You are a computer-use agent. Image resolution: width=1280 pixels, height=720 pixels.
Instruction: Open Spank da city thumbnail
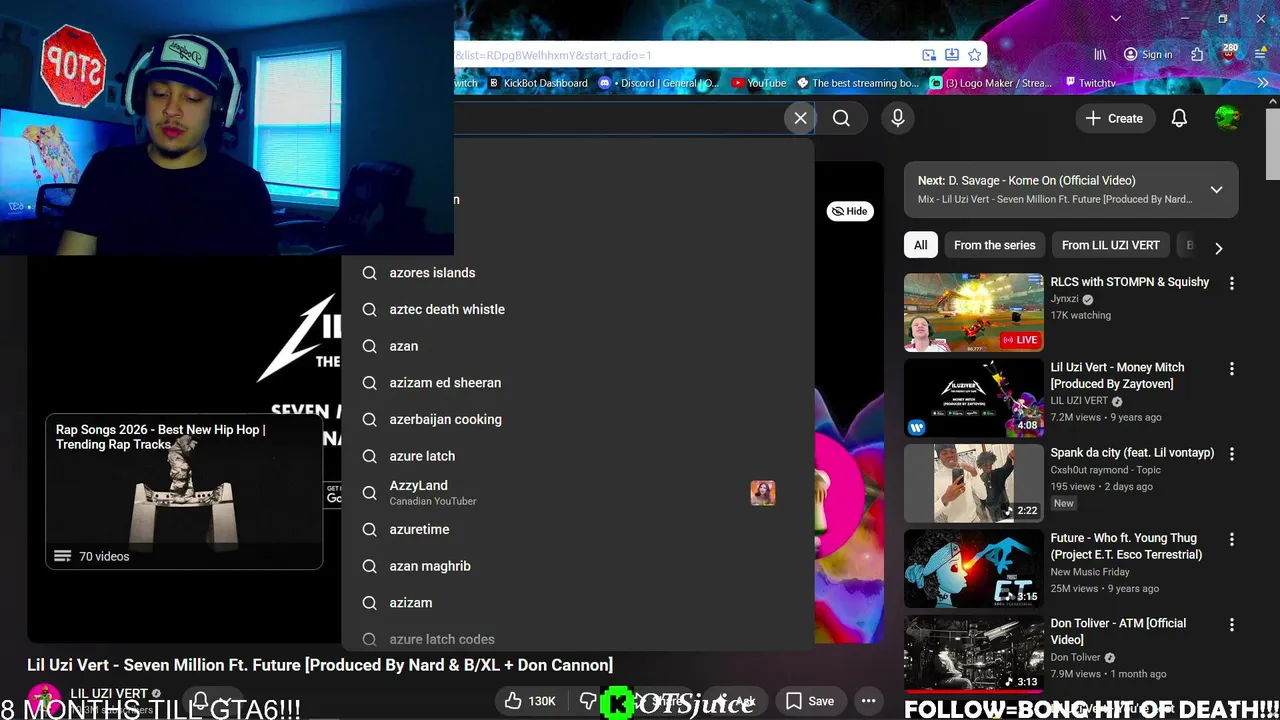pyautogui.click(x=974, y=484)
